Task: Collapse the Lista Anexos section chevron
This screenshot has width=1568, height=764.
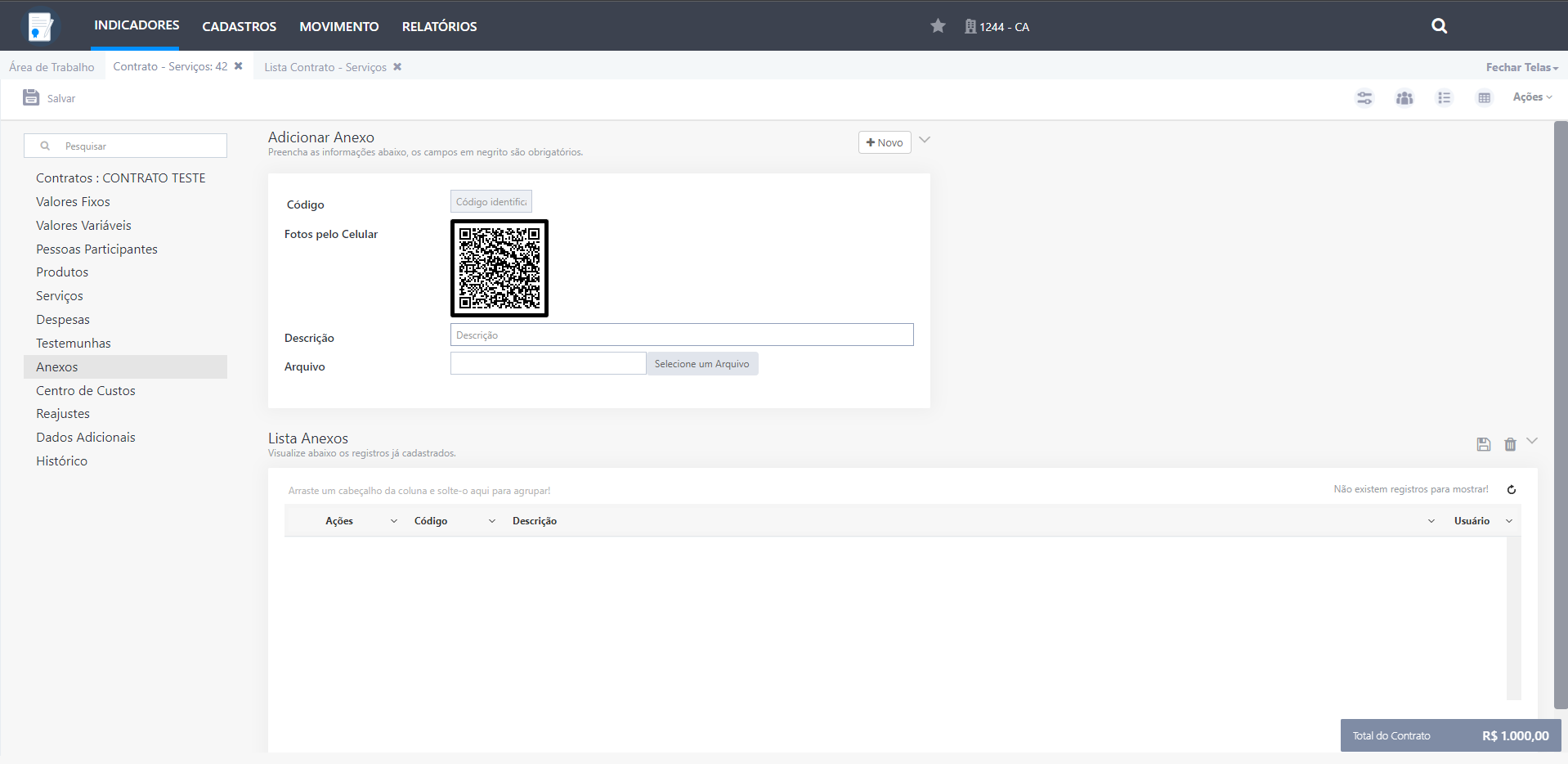Action: click(x=1532, y=441)
